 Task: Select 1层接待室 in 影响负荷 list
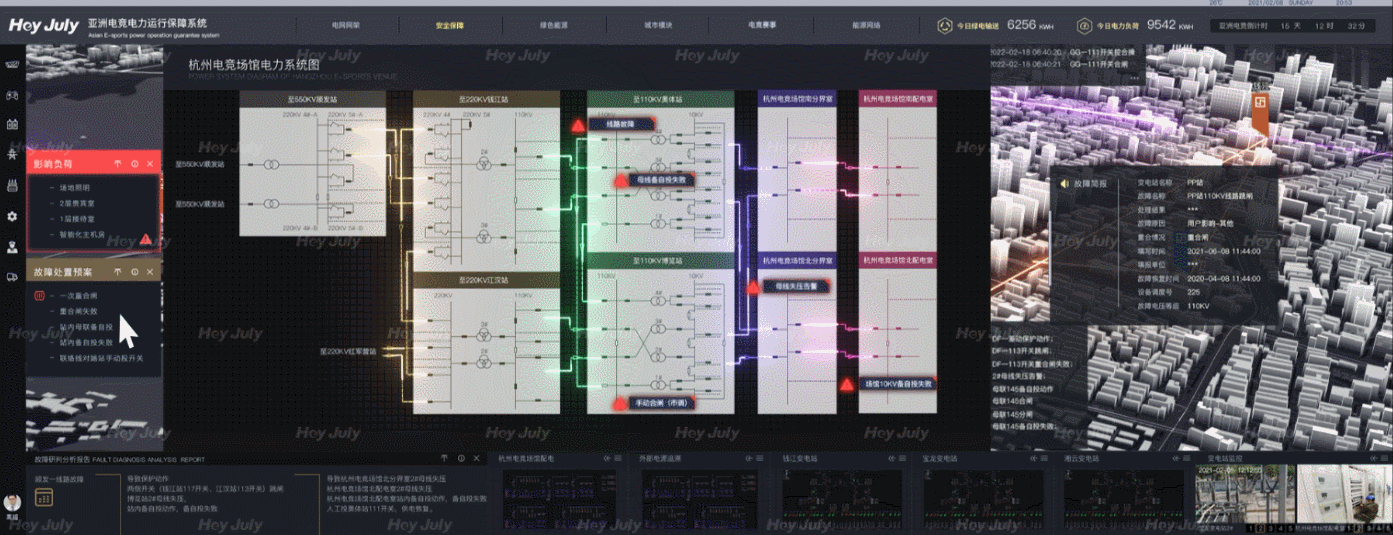coord(75,219)
